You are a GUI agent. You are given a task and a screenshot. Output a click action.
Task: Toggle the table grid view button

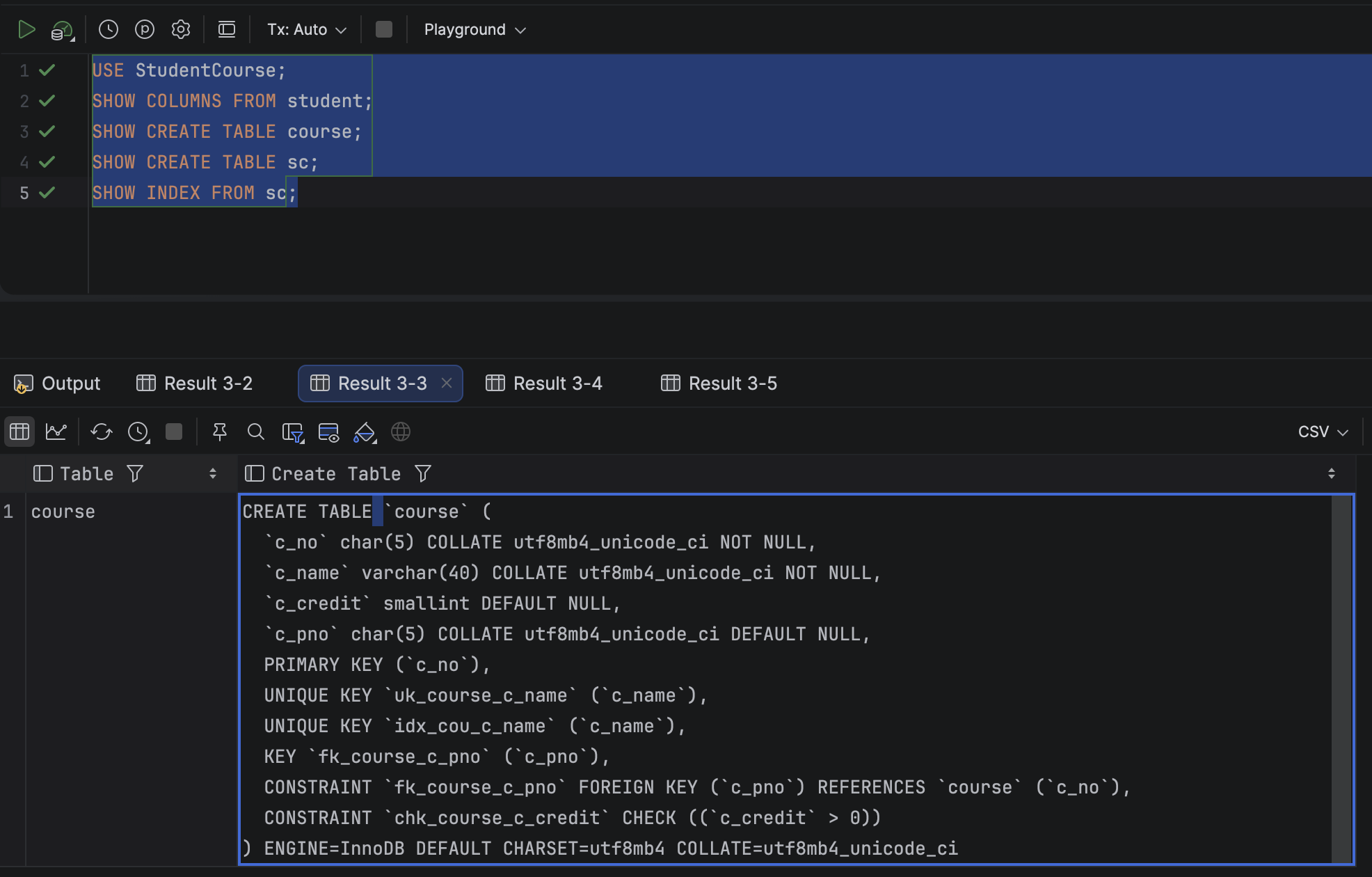point(19,432)
